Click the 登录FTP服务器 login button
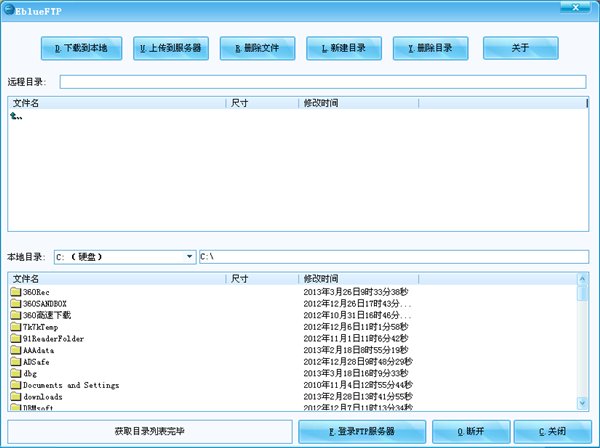Viewport: 600px width, 448px height. (362, 432)
